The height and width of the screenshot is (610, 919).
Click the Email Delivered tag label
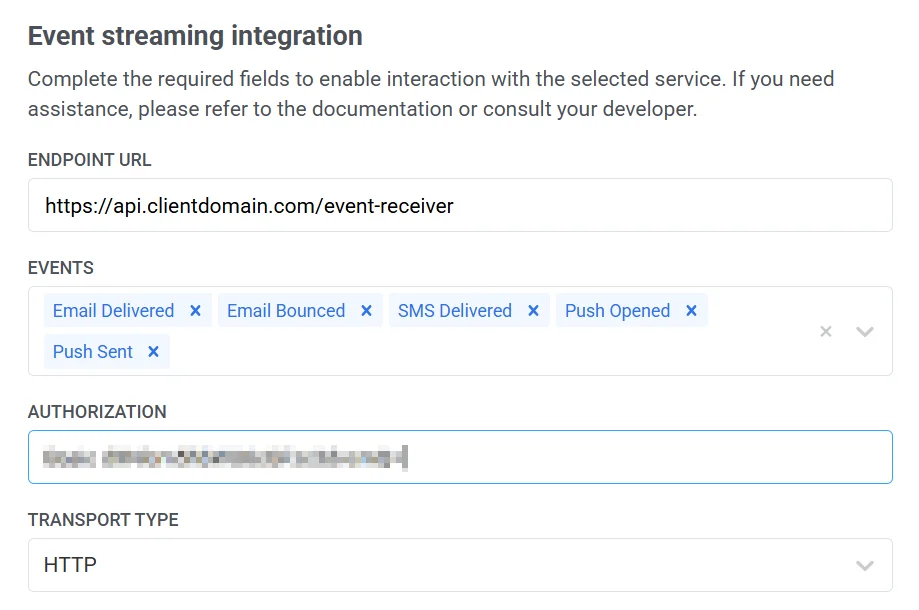[113, 311]
